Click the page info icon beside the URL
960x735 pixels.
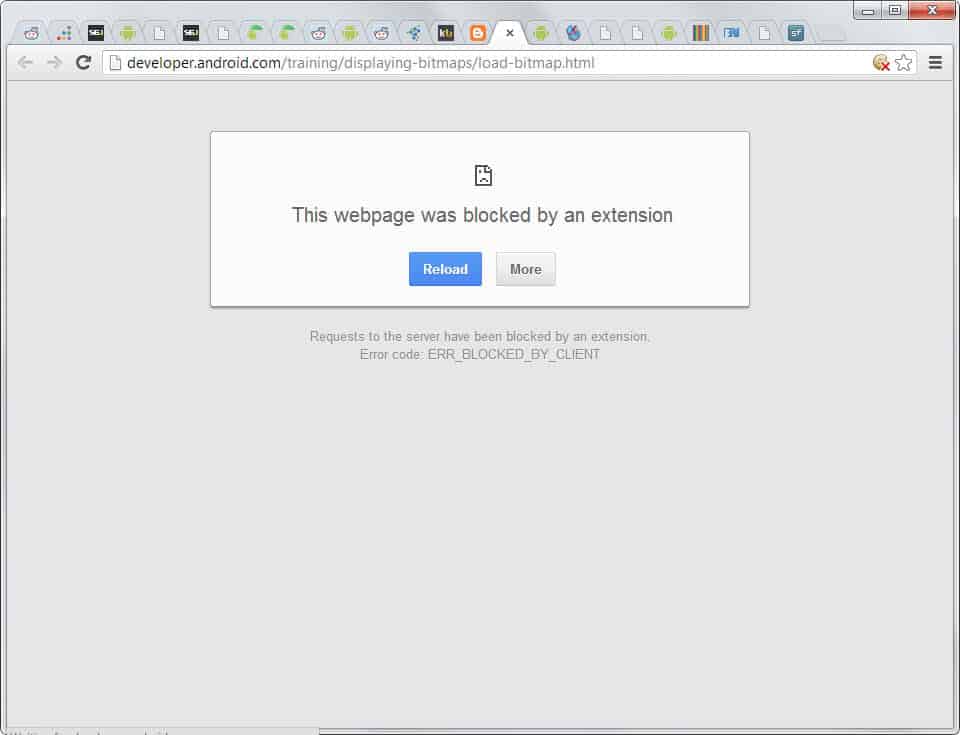click(115, 63)
